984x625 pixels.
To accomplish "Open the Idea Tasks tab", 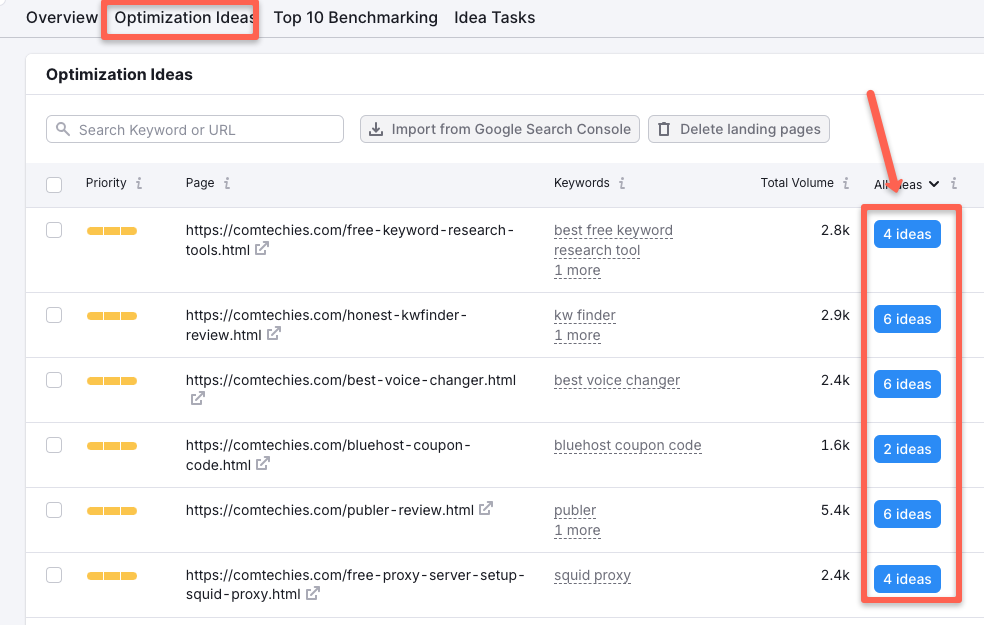I will coord(494,17).
